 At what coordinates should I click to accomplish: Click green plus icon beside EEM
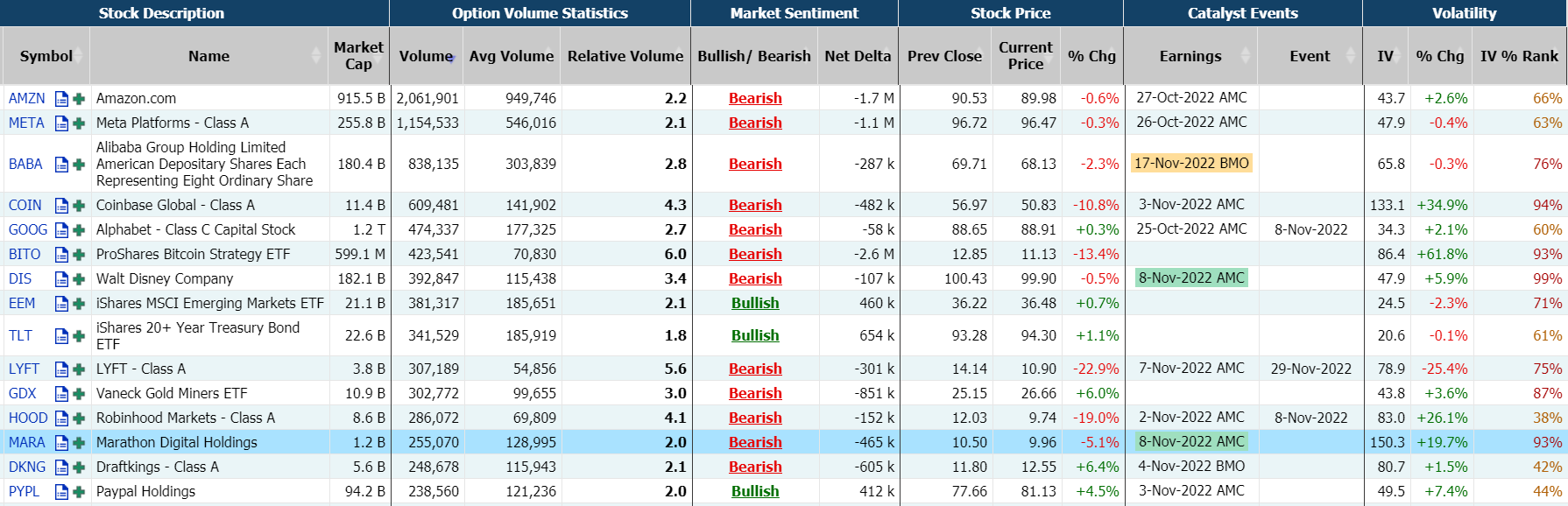click(x=79, y=304)
